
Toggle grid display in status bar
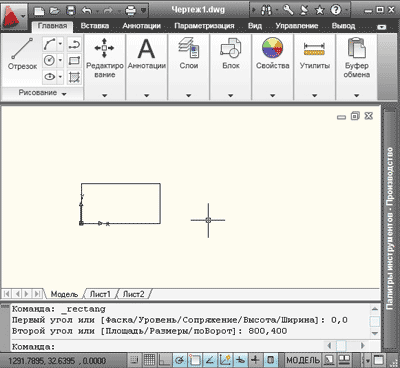(149, 360)
